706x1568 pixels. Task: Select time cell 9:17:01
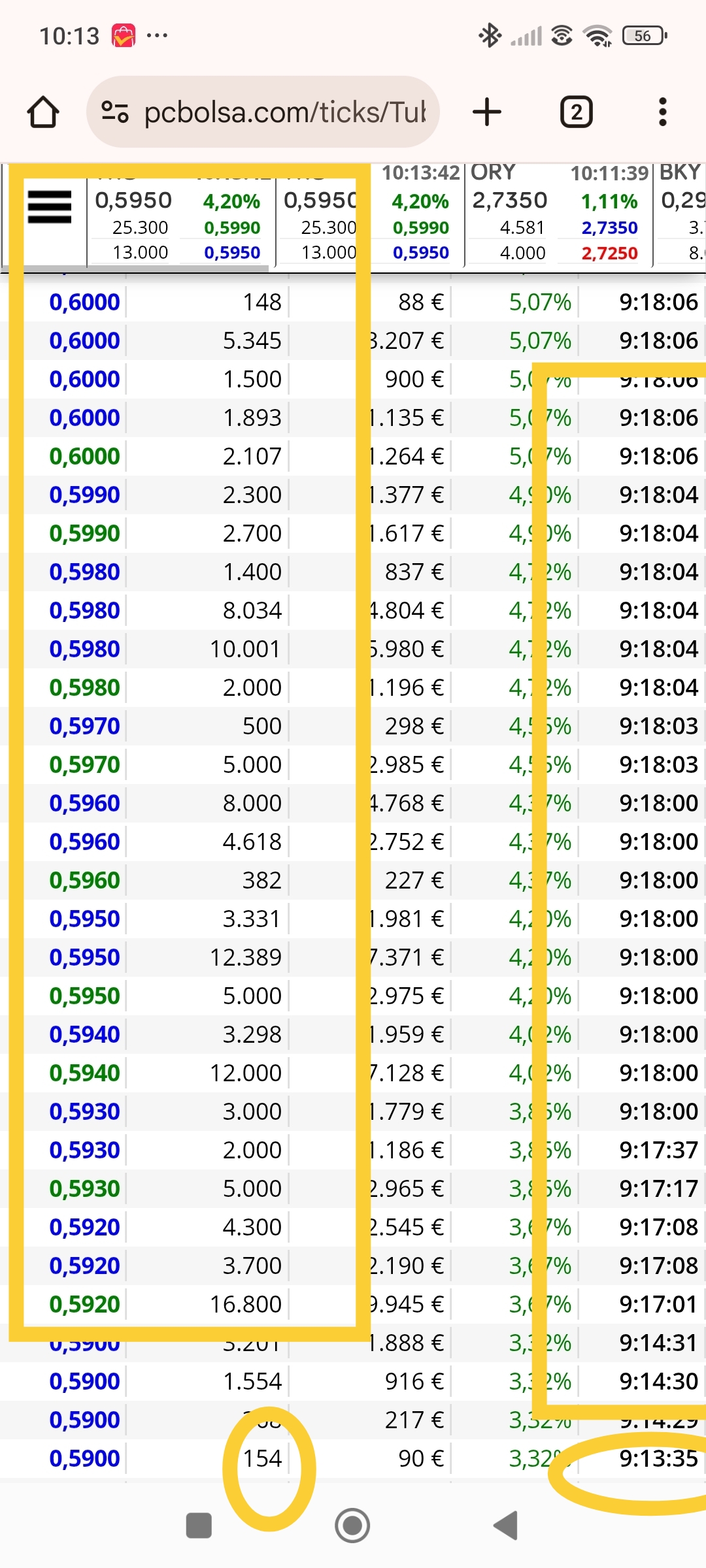click(659, 1304)
